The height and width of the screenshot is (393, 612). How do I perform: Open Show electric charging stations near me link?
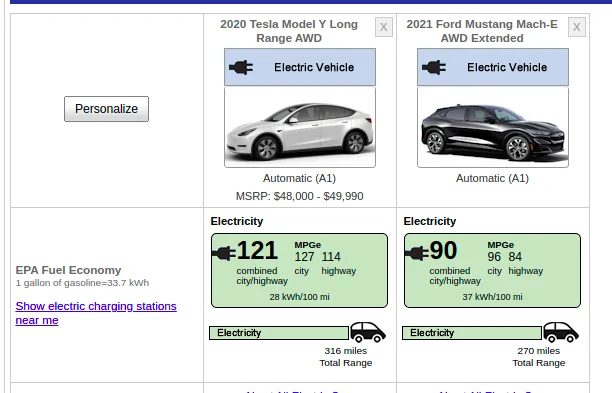[96, 313]
